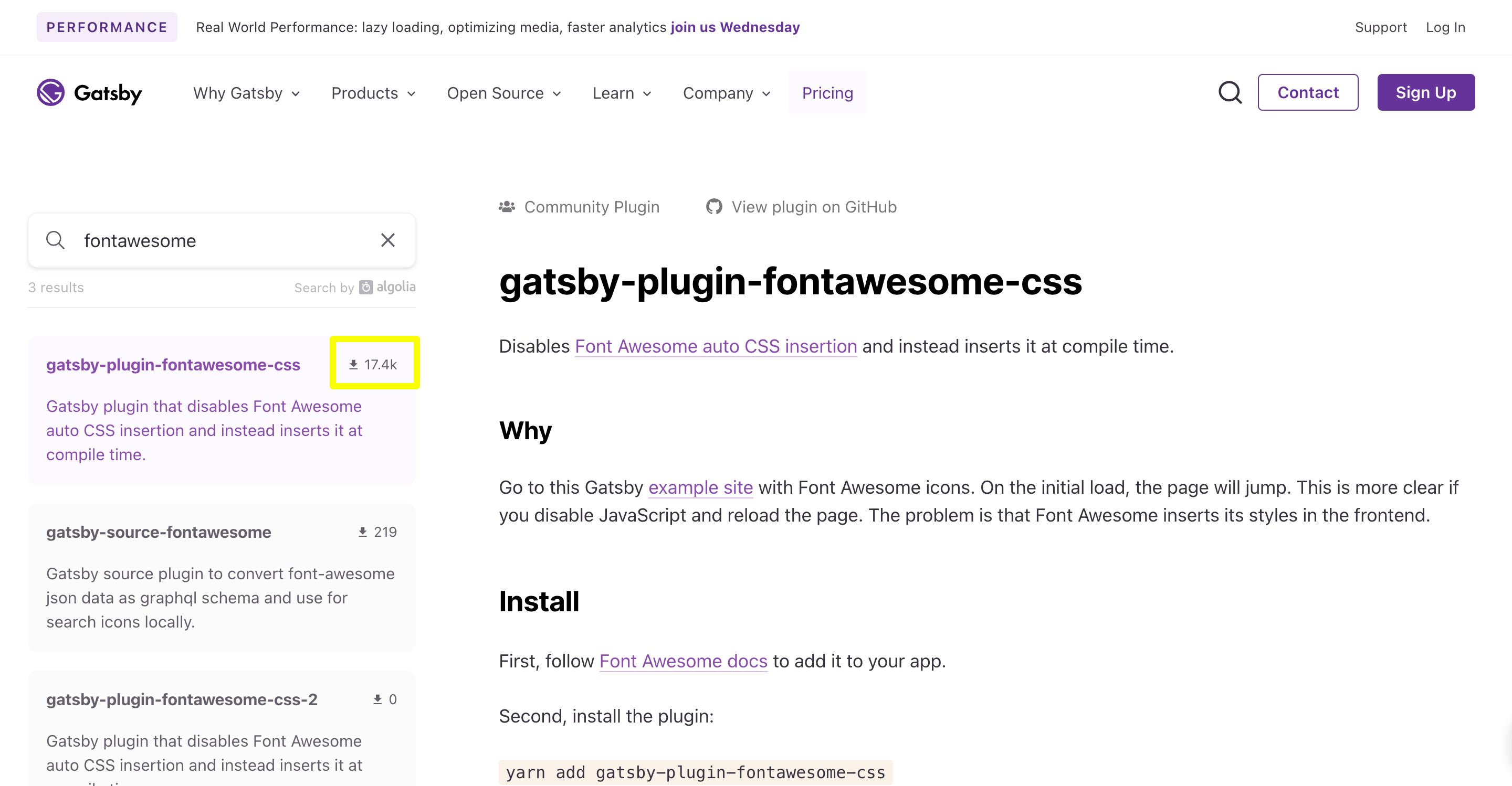Screen dimensions: 1512x786
Task: Expand the Products menu
Action: (x=373, y=93)
